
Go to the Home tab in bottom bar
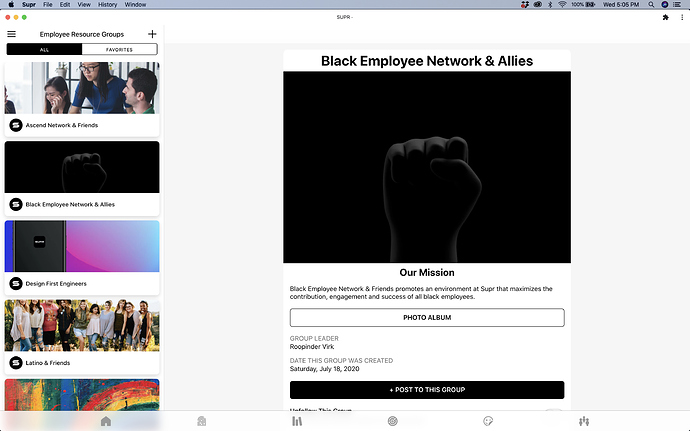coord(106,421)
